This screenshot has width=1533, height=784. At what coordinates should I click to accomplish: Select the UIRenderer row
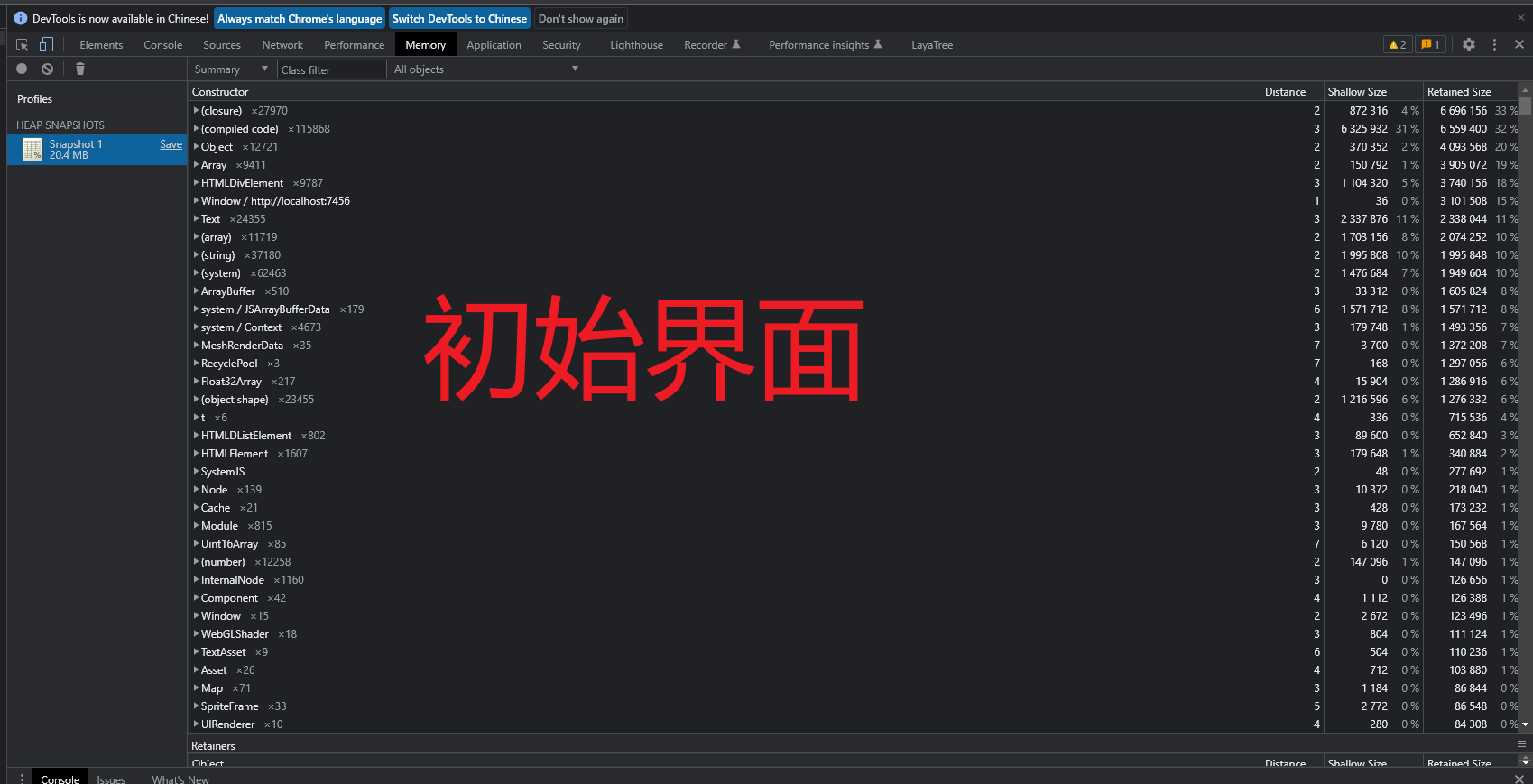(854, 724)
